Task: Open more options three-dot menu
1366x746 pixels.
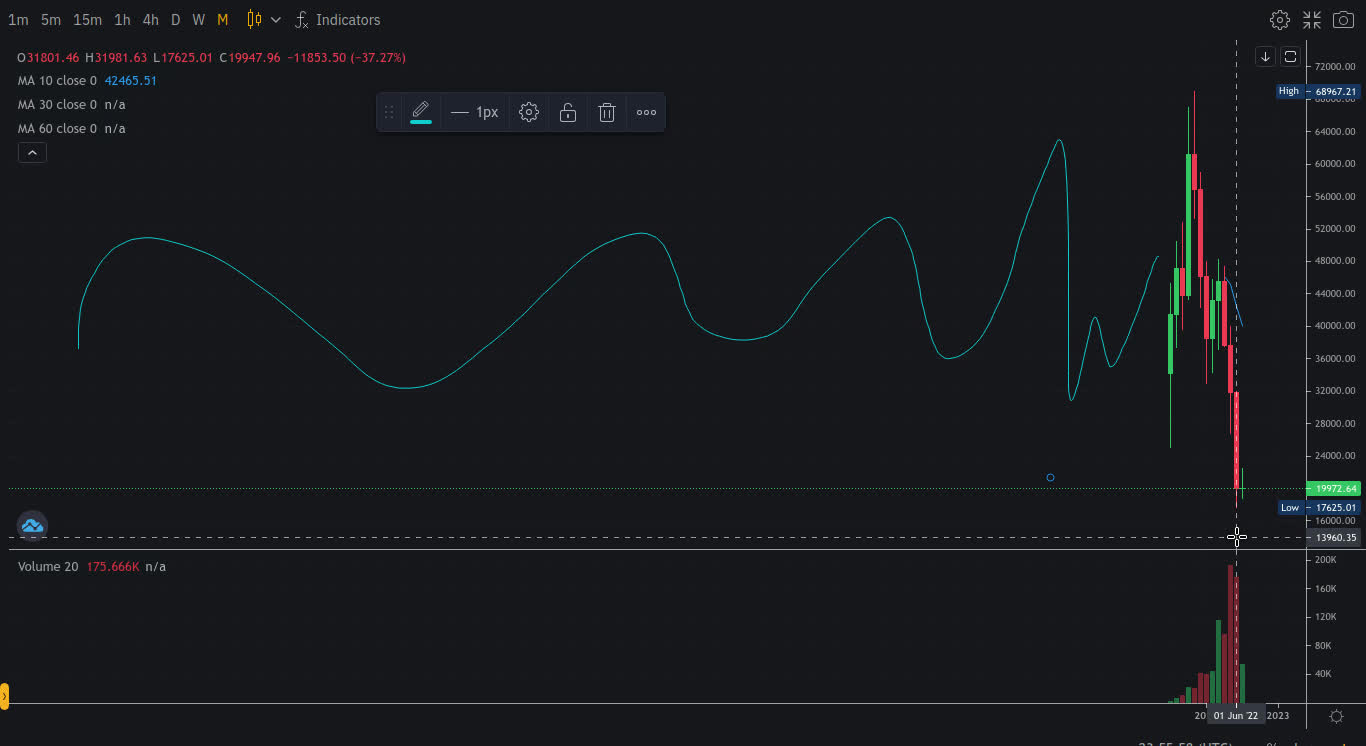Action: click(647, 112)
